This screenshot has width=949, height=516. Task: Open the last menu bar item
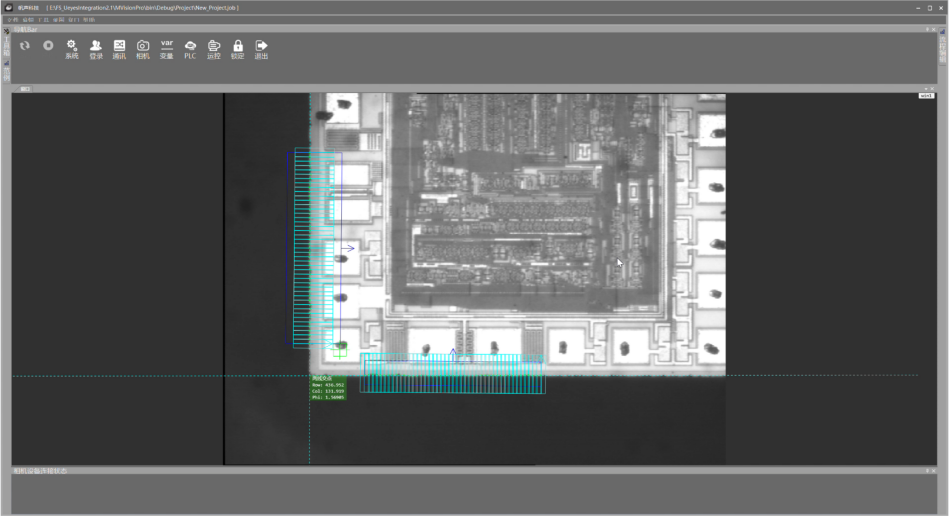coord(89,19)
